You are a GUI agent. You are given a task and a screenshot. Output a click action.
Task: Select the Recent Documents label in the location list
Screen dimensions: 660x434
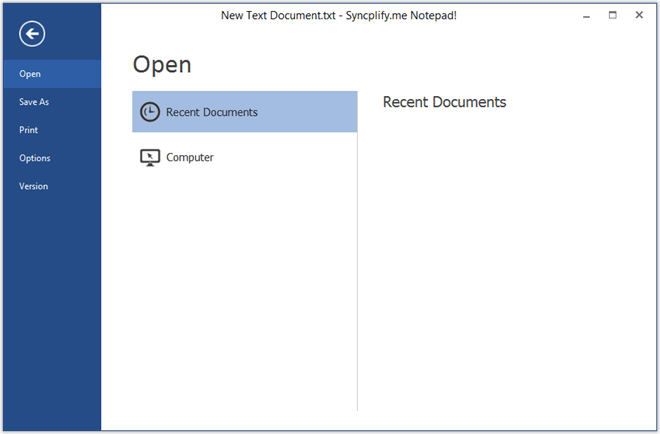[x=212, y=112]
